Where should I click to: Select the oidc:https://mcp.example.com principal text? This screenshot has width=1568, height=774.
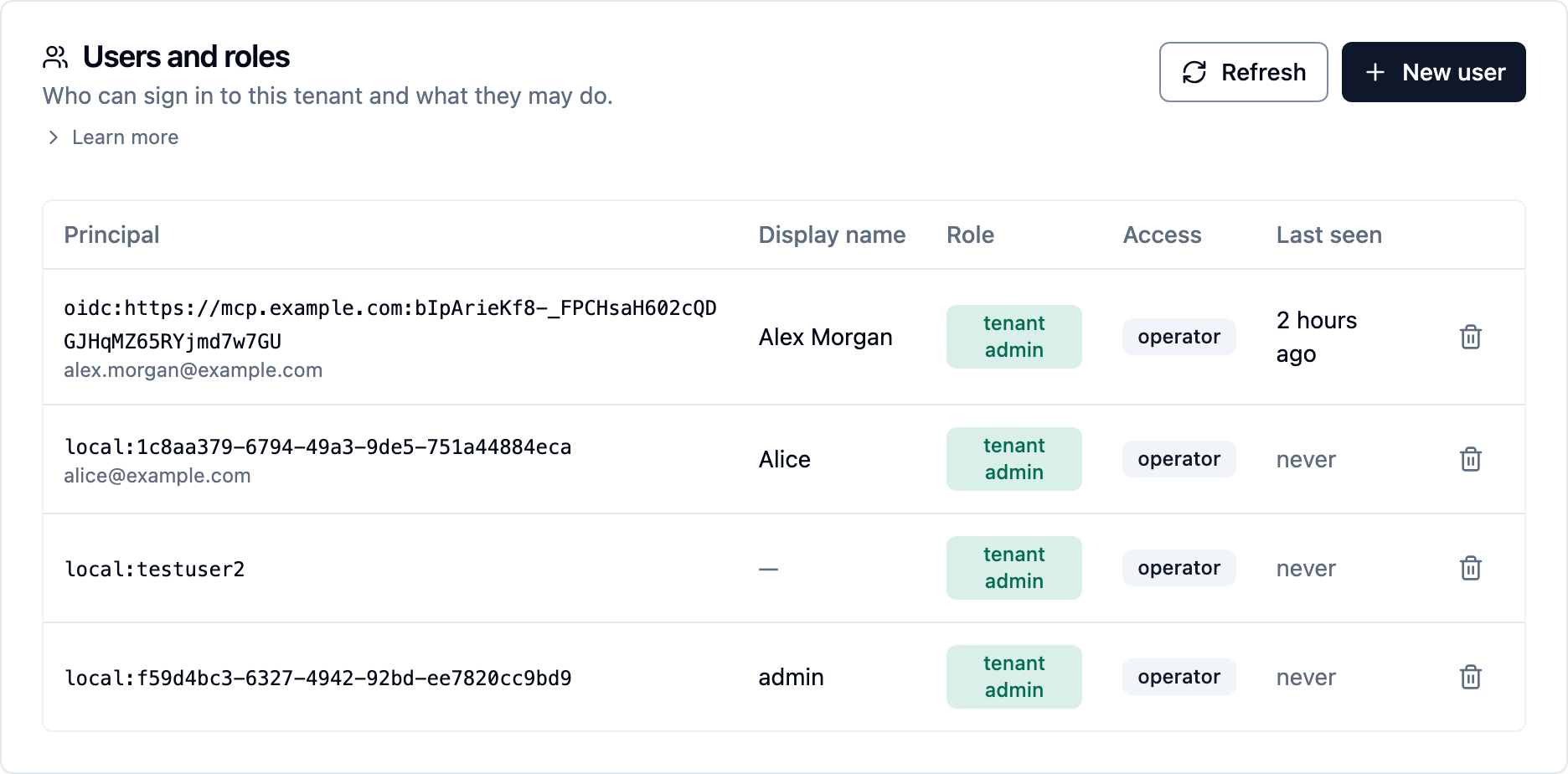click(390, 324)
